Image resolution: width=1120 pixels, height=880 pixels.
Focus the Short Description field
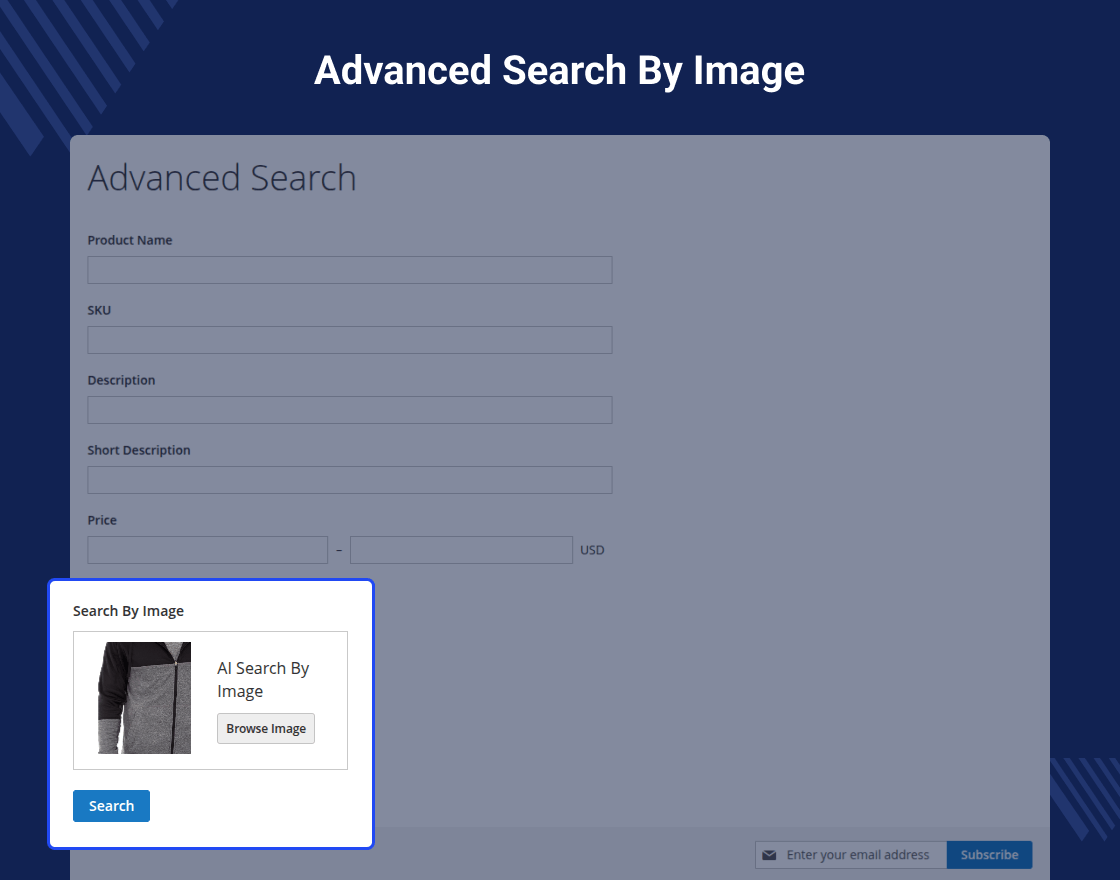[x=349, y=480]
